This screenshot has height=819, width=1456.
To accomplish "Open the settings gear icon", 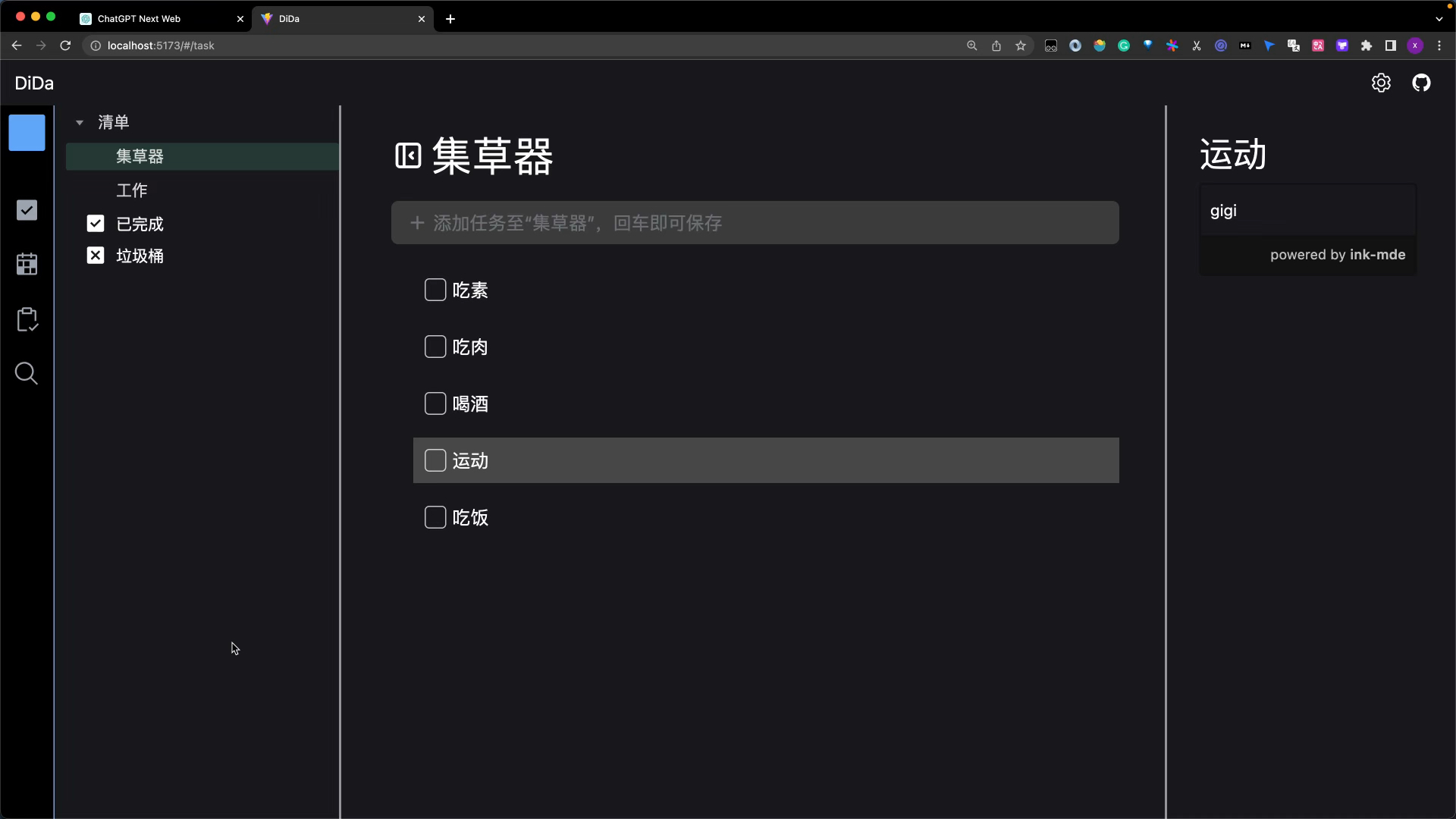I will pyautogui.click(x=1381, y=83).
